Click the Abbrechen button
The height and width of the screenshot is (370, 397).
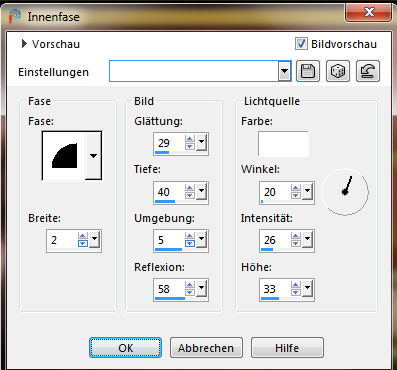[x=206, y=348]
